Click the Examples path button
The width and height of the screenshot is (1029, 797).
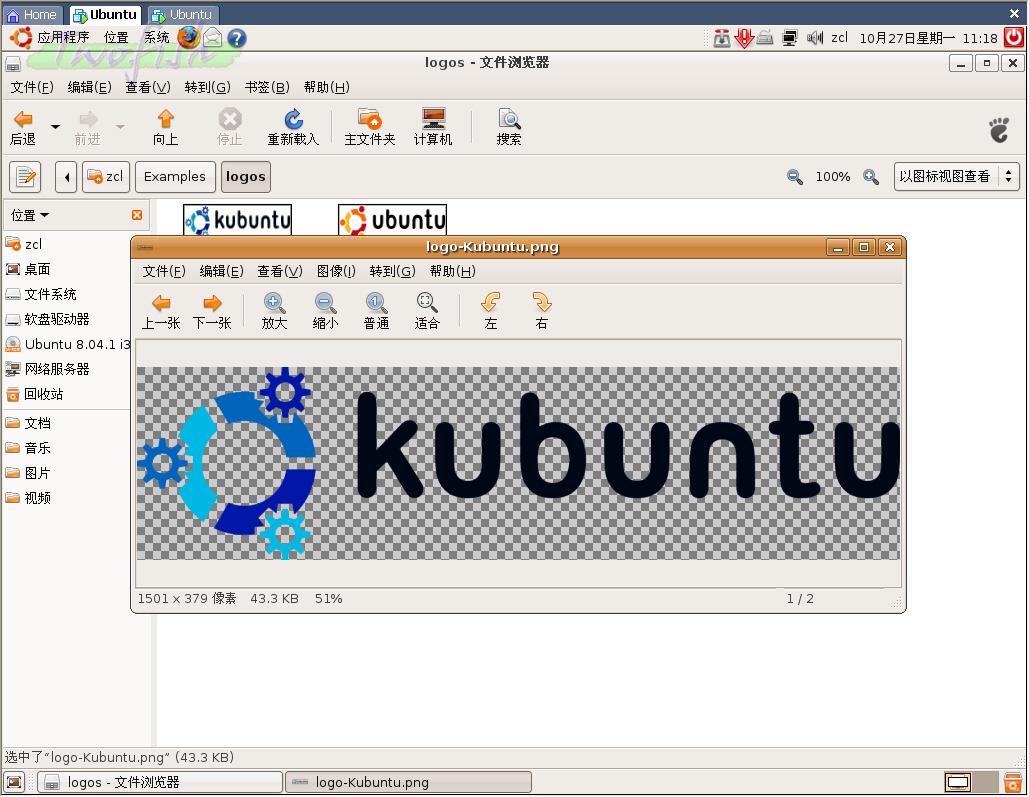[x=175, y=177]
